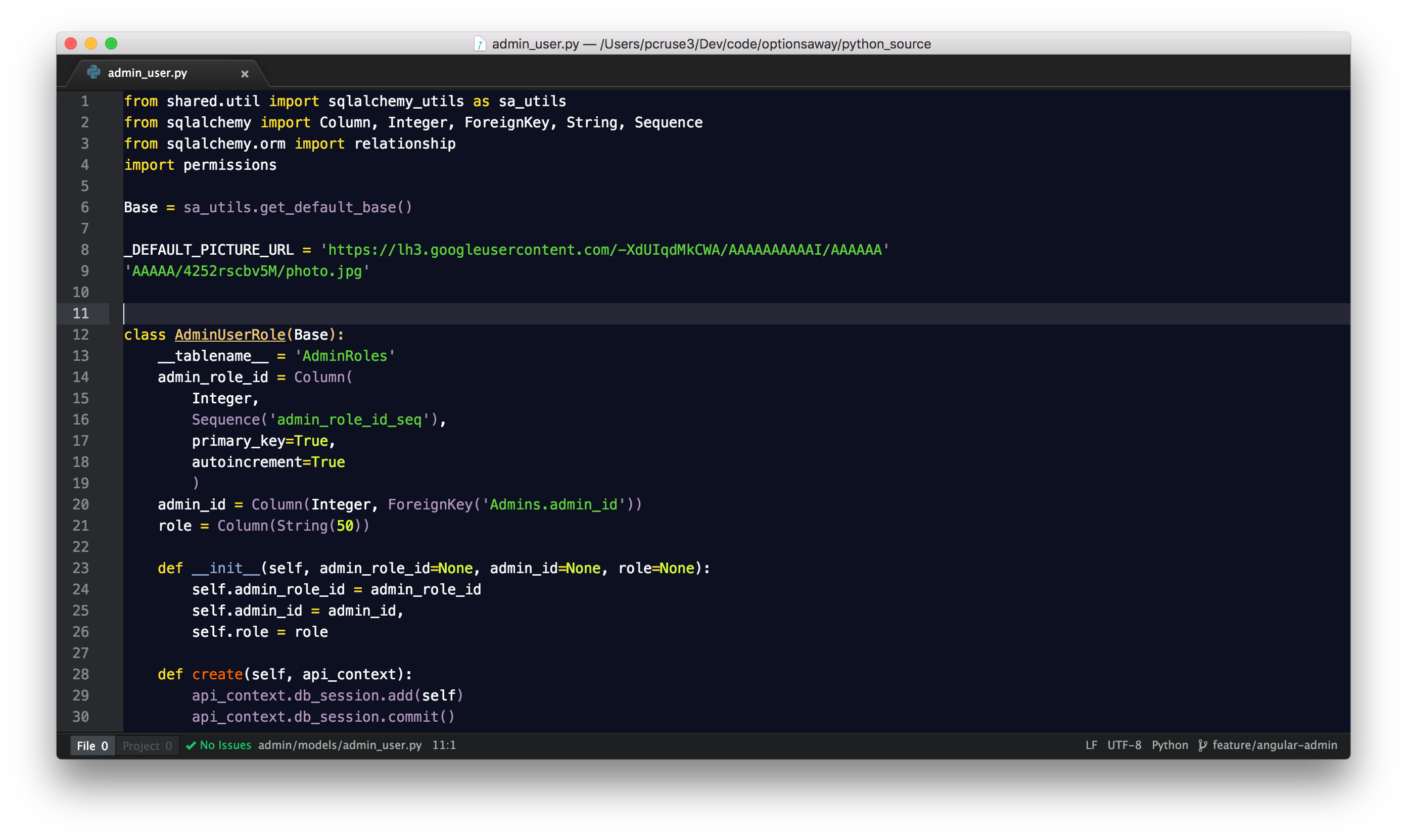Open the LF line ending selector

pos(1091,745)
